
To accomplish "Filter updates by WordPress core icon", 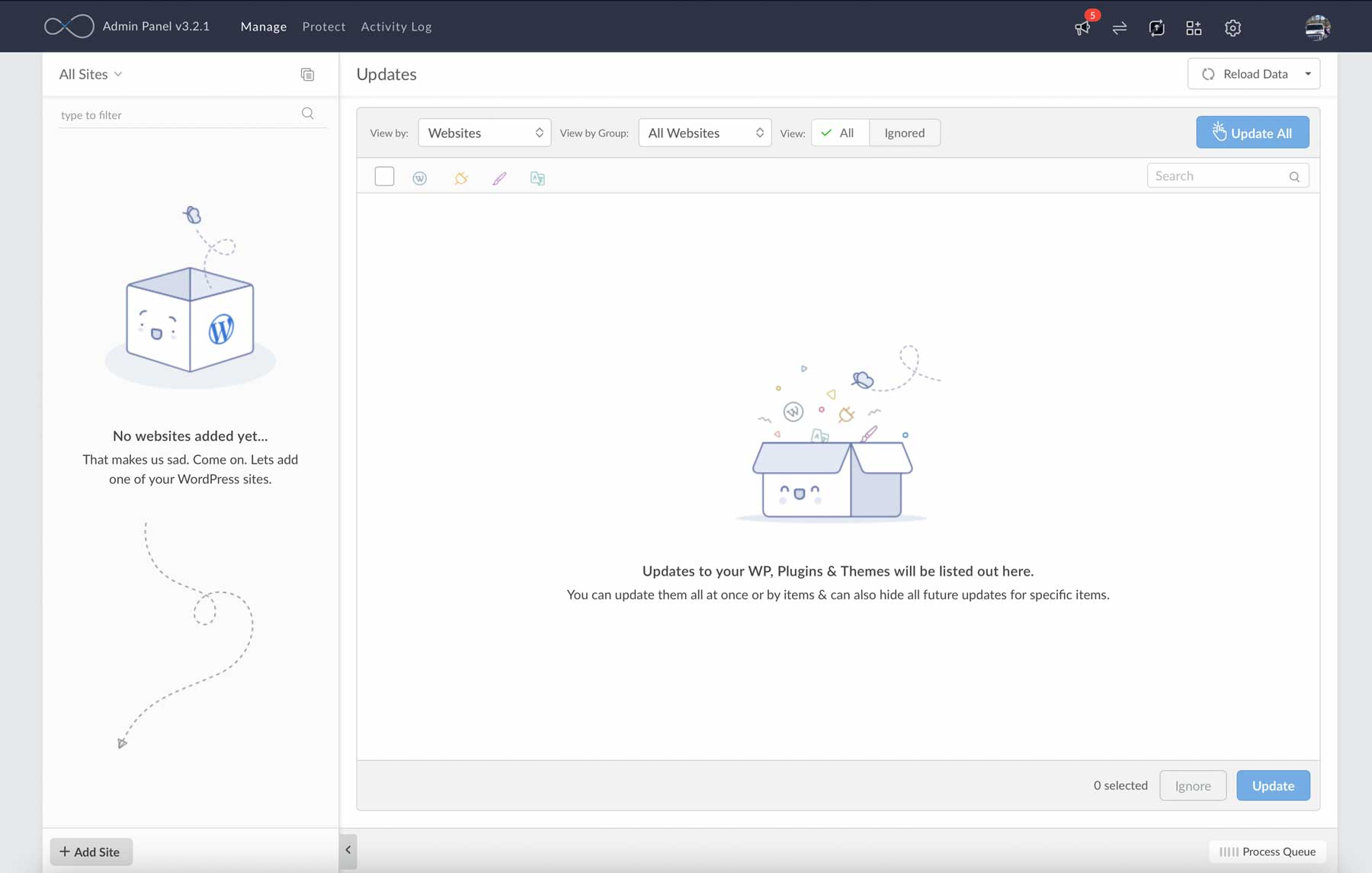I will (x=420, y=178).
